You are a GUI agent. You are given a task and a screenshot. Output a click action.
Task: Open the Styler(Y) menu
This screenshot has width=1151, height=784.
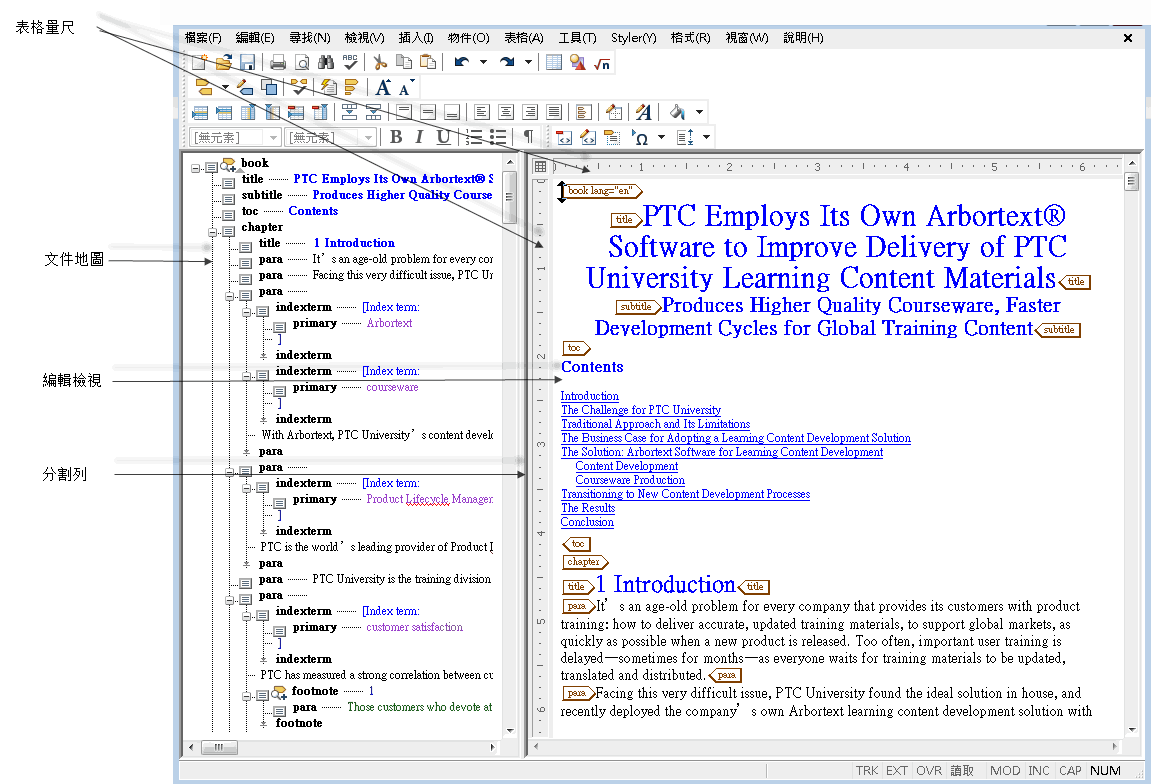[x=633, y=37]
